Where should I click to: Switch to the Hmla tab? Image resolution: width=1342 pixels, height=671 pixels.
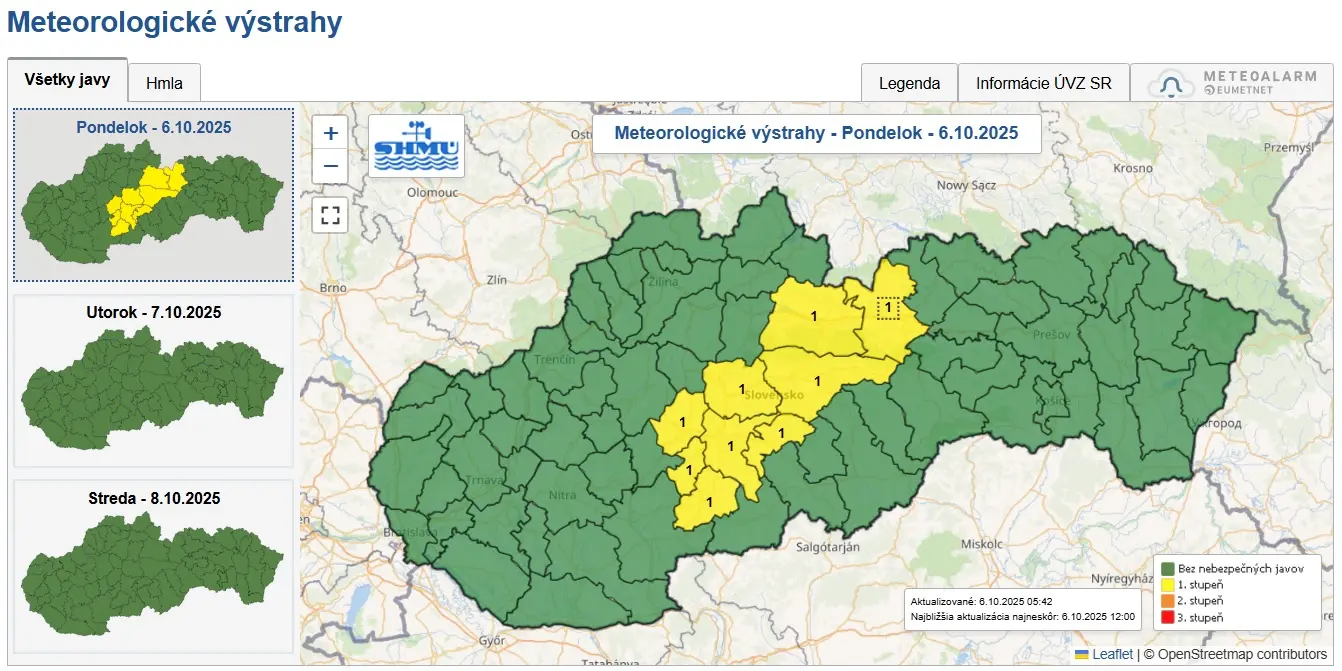(164, 83)
